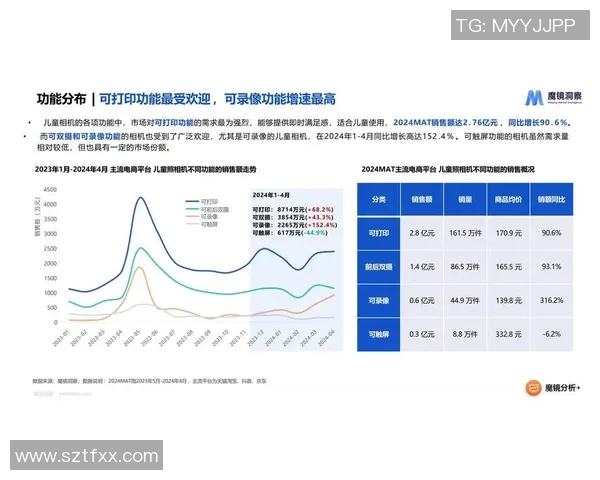Click the 139.8 元 cell

(509, 300)
